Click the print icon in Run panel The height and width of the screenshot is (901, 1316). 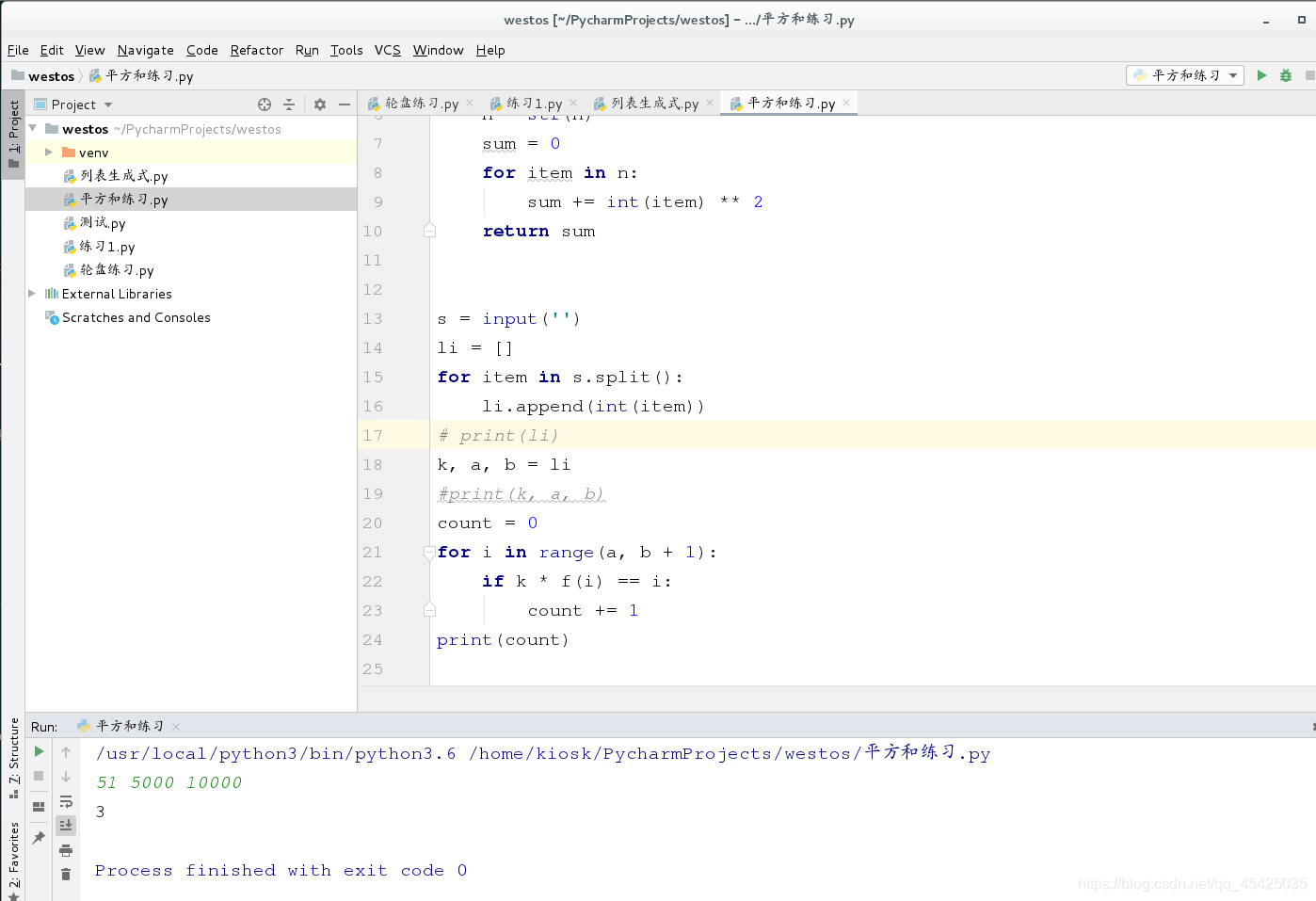[66, 850]
